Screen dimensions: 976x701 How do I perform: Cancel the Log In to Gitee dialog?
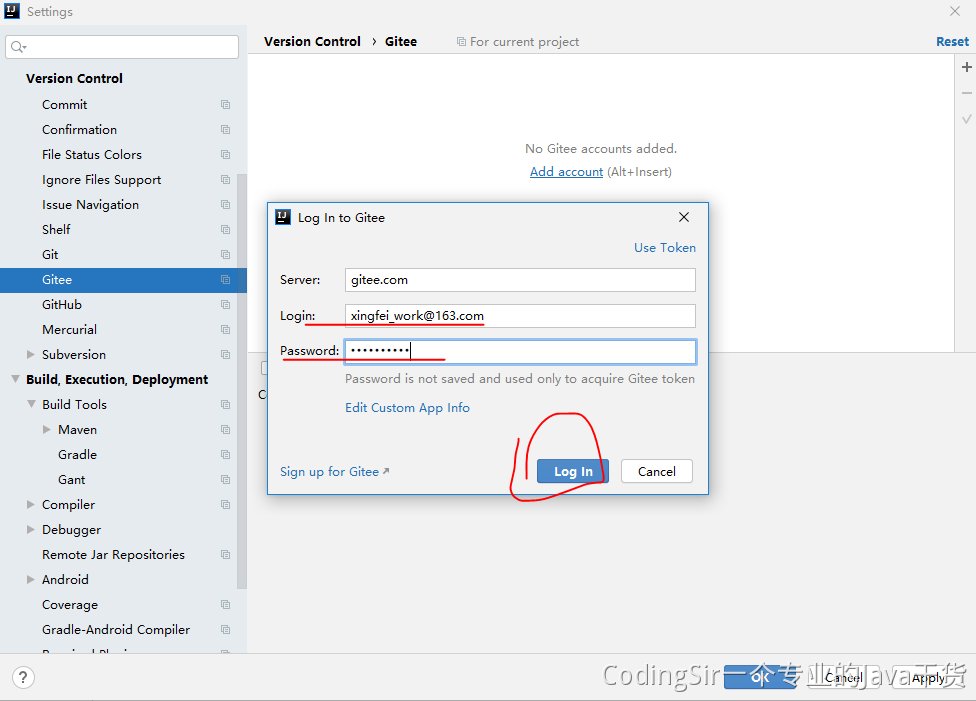(657, 471)
